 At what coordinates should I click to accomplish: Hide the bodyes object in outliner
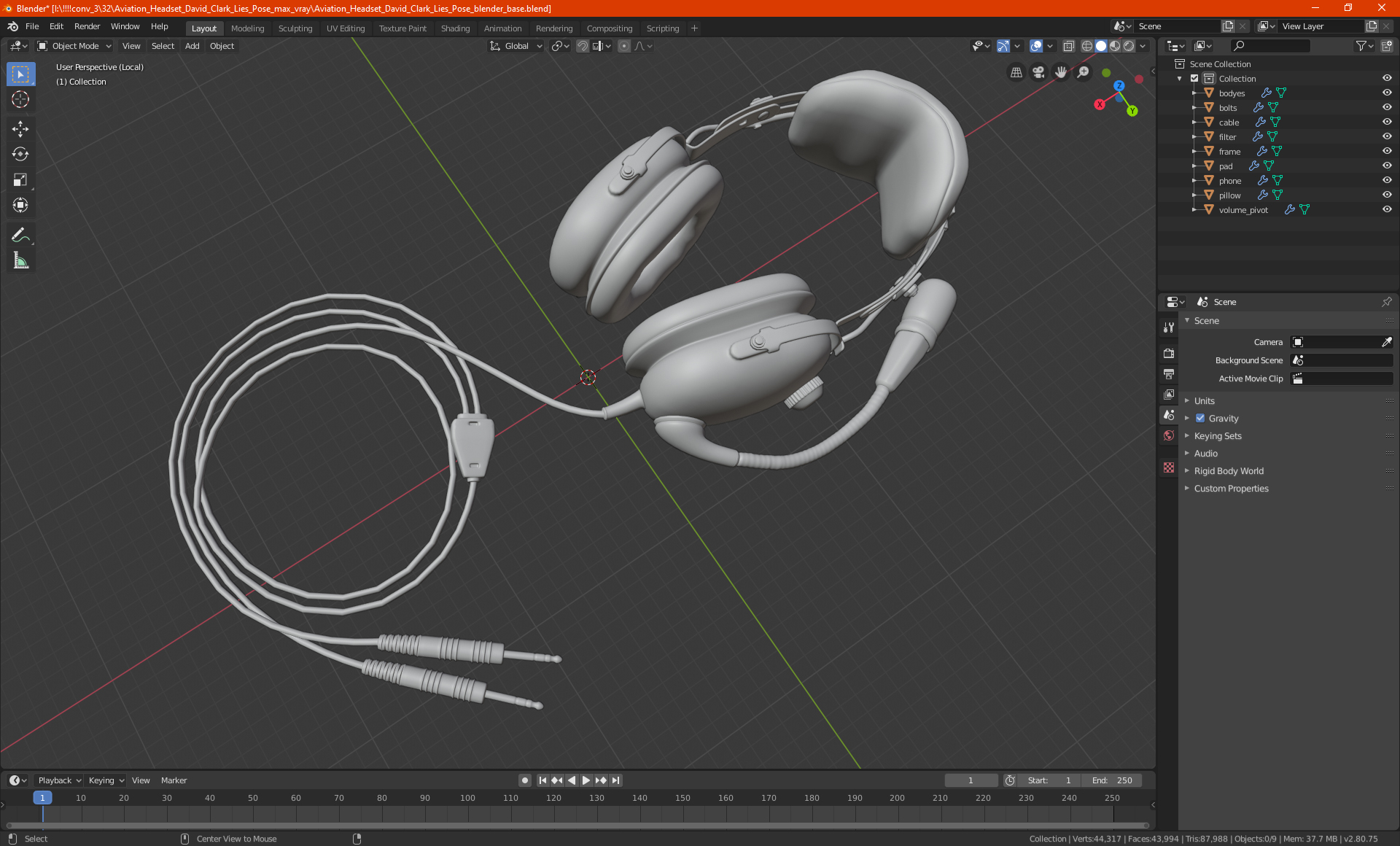tap(1387, 93)
